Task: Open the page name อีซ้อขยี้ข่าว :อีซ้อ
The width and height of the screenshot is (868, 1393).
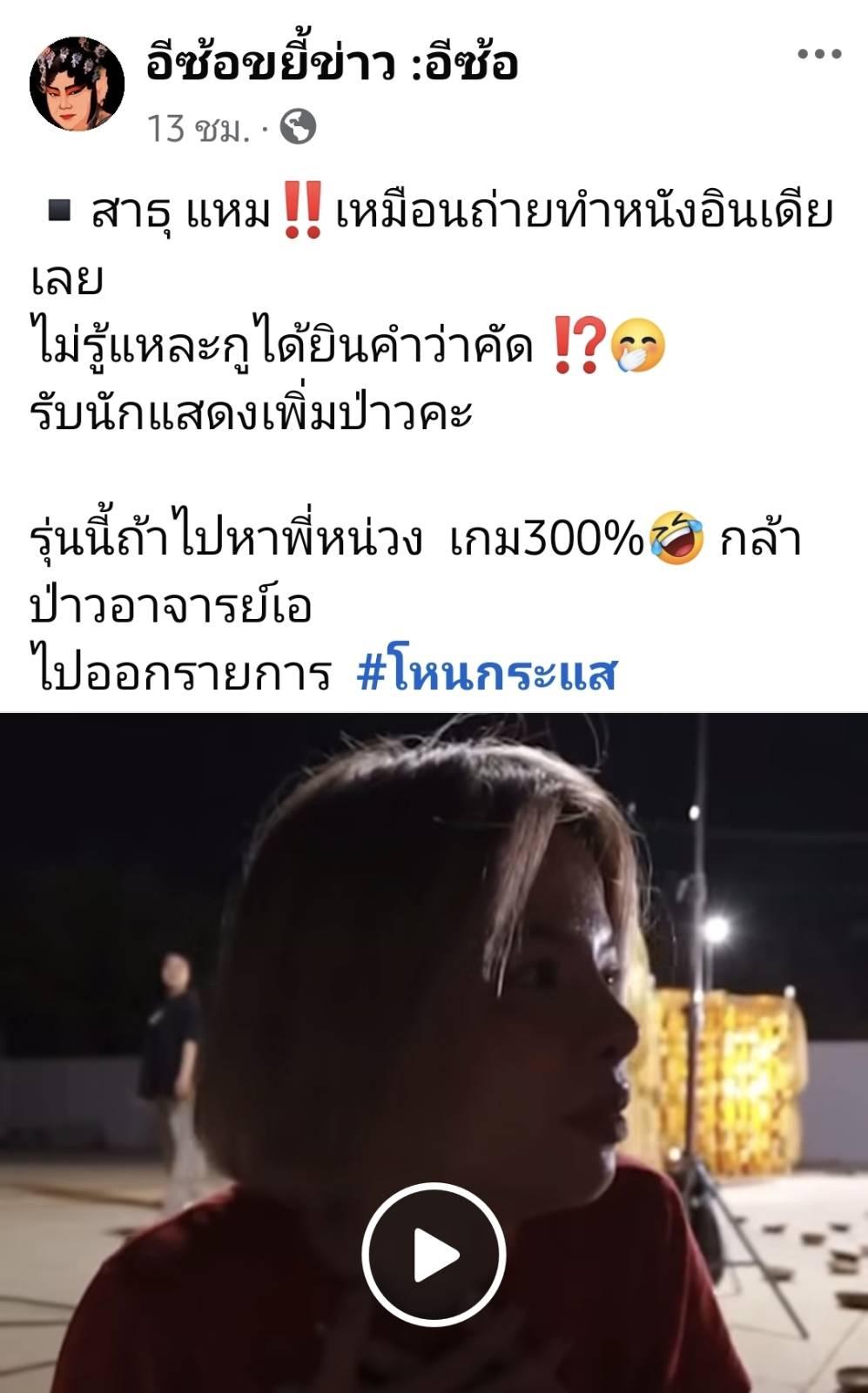Action: coord(332,64)
